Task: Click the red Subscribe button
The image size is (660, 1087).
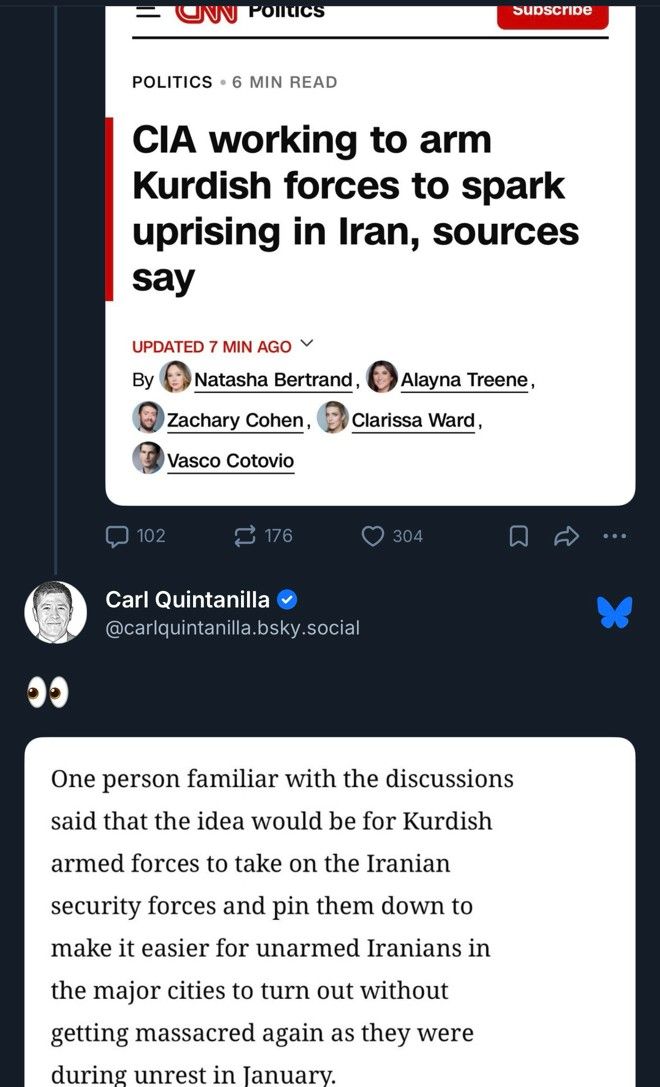Action: (x=553, y=15)
